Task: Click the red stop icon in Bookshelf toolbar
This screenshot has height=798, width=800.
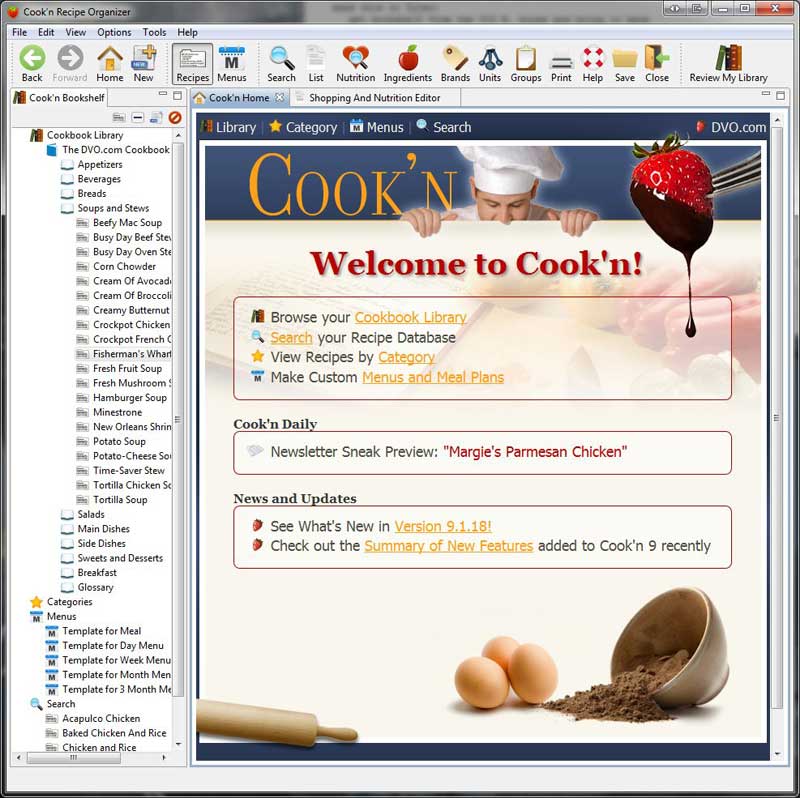Action: point(175,118)
